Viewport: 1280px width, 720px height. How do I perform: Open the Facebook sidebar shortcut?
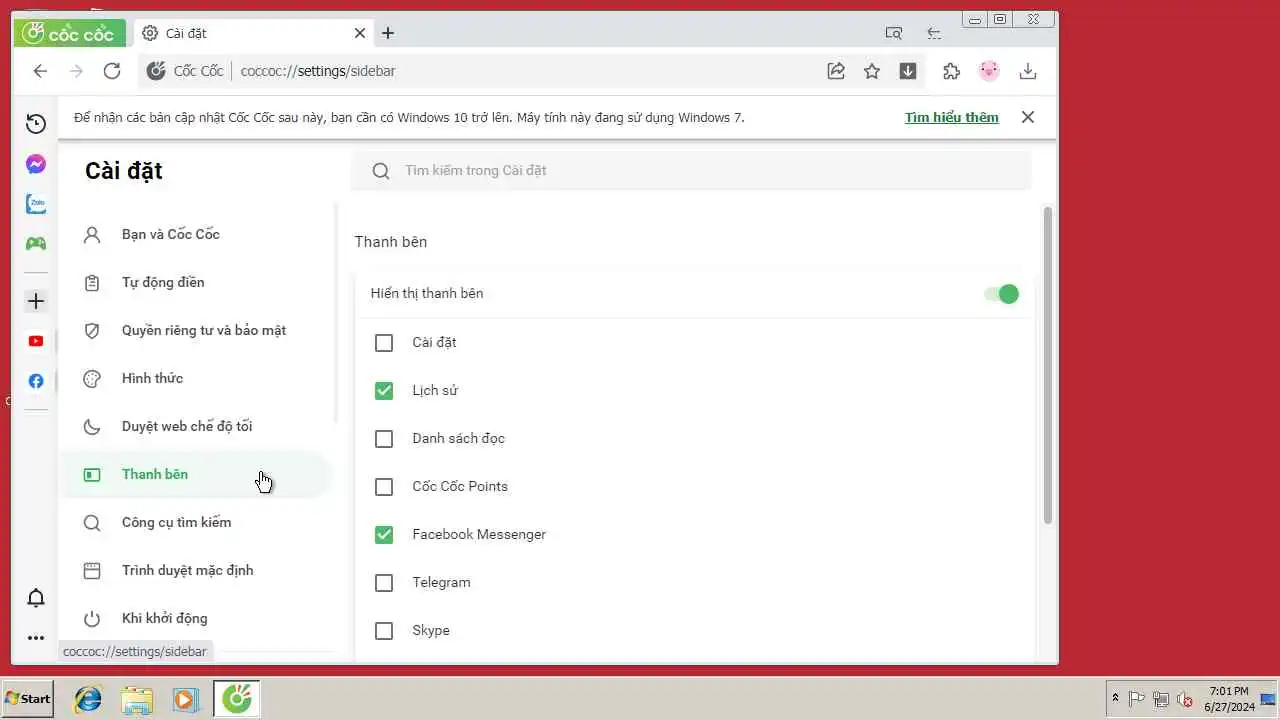[36, 381]
